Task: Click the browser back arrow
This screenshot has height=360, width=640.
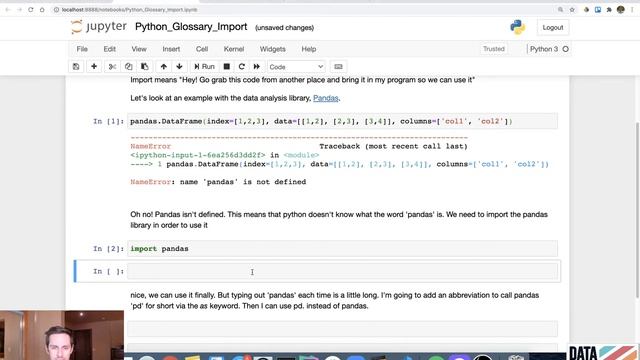Action: click(8, 9)
